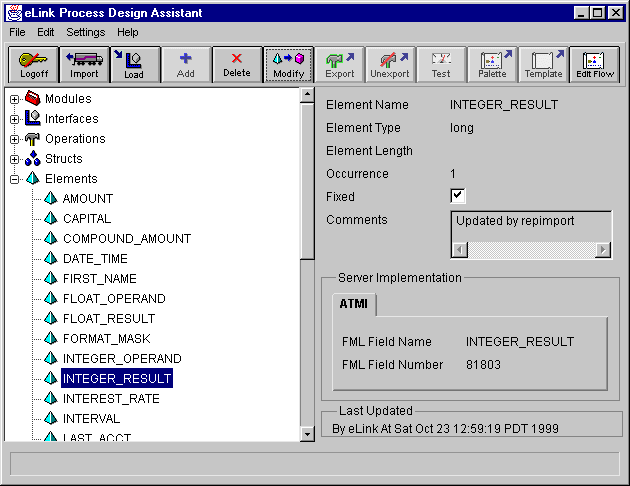The image size is (630, 486).
Task: Click the FML Field Name value INTEGER_RESULT
Action: [520, 342]
